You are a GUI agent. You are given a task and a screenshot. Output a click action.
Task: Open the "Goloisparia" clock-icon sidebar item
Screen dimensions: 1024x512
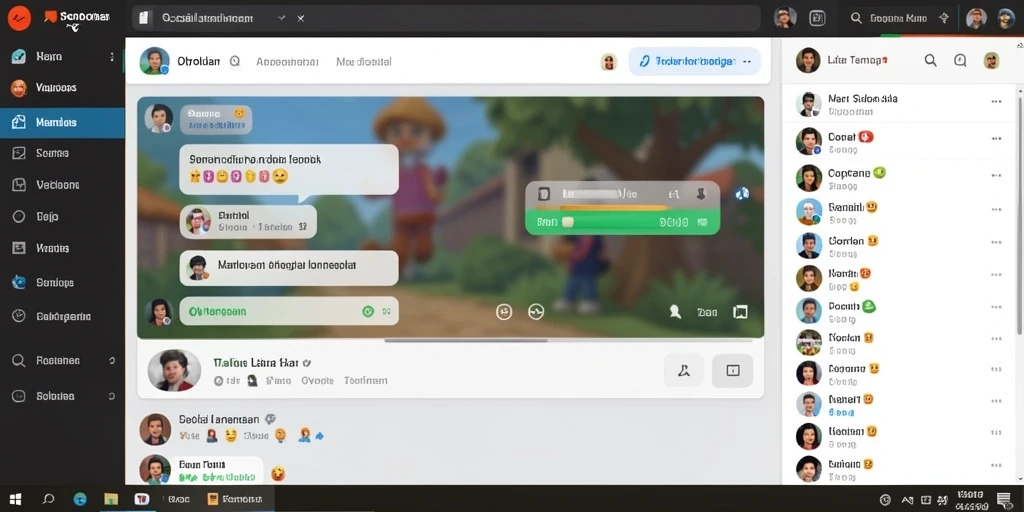click(x=52, y=317)
